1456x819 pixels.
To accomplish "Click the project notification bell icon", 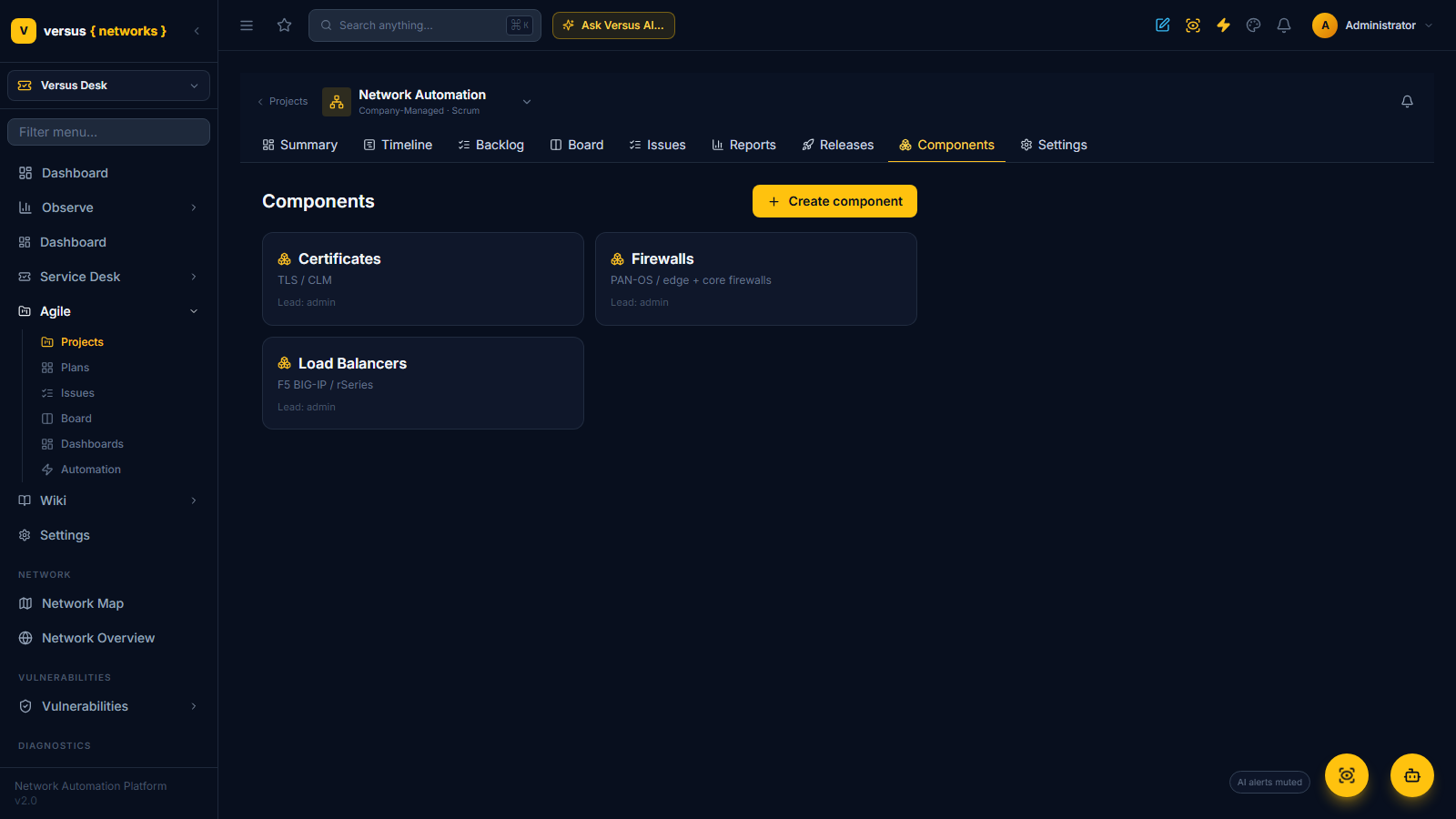I will coord(1407,102).
